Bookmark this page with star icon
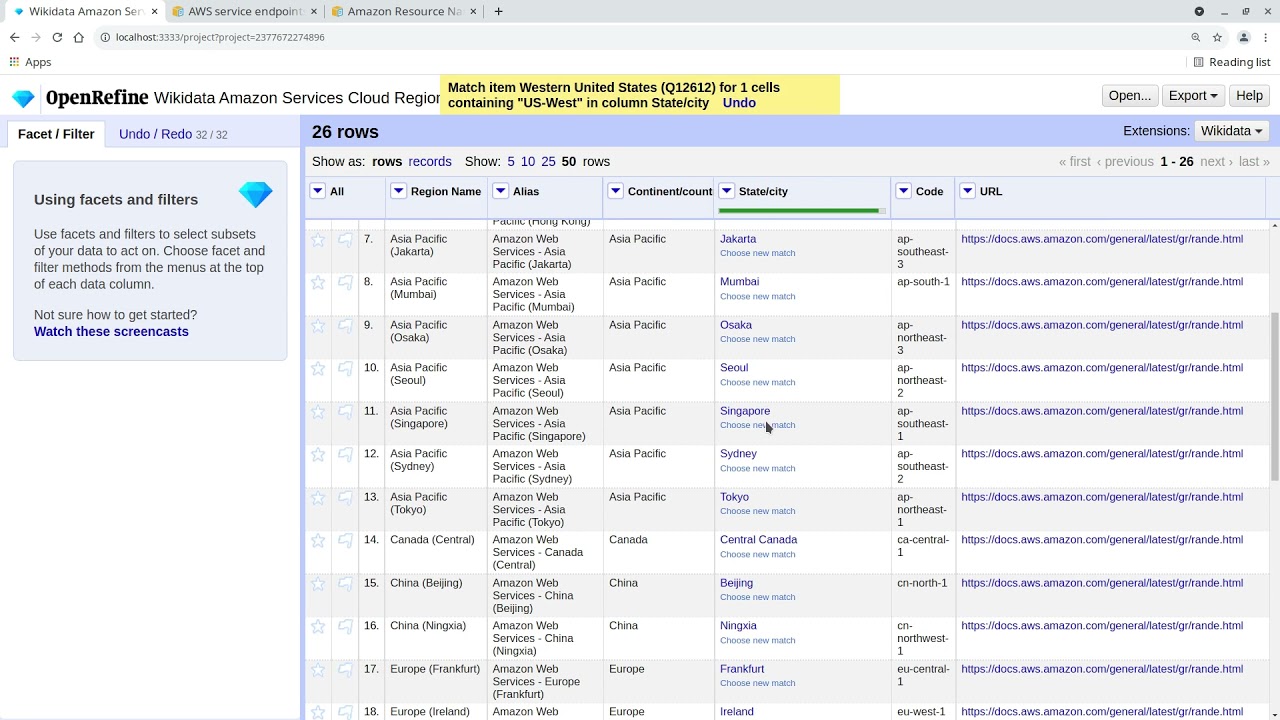Viewport: 1280px width, 720px height. 1217,37
